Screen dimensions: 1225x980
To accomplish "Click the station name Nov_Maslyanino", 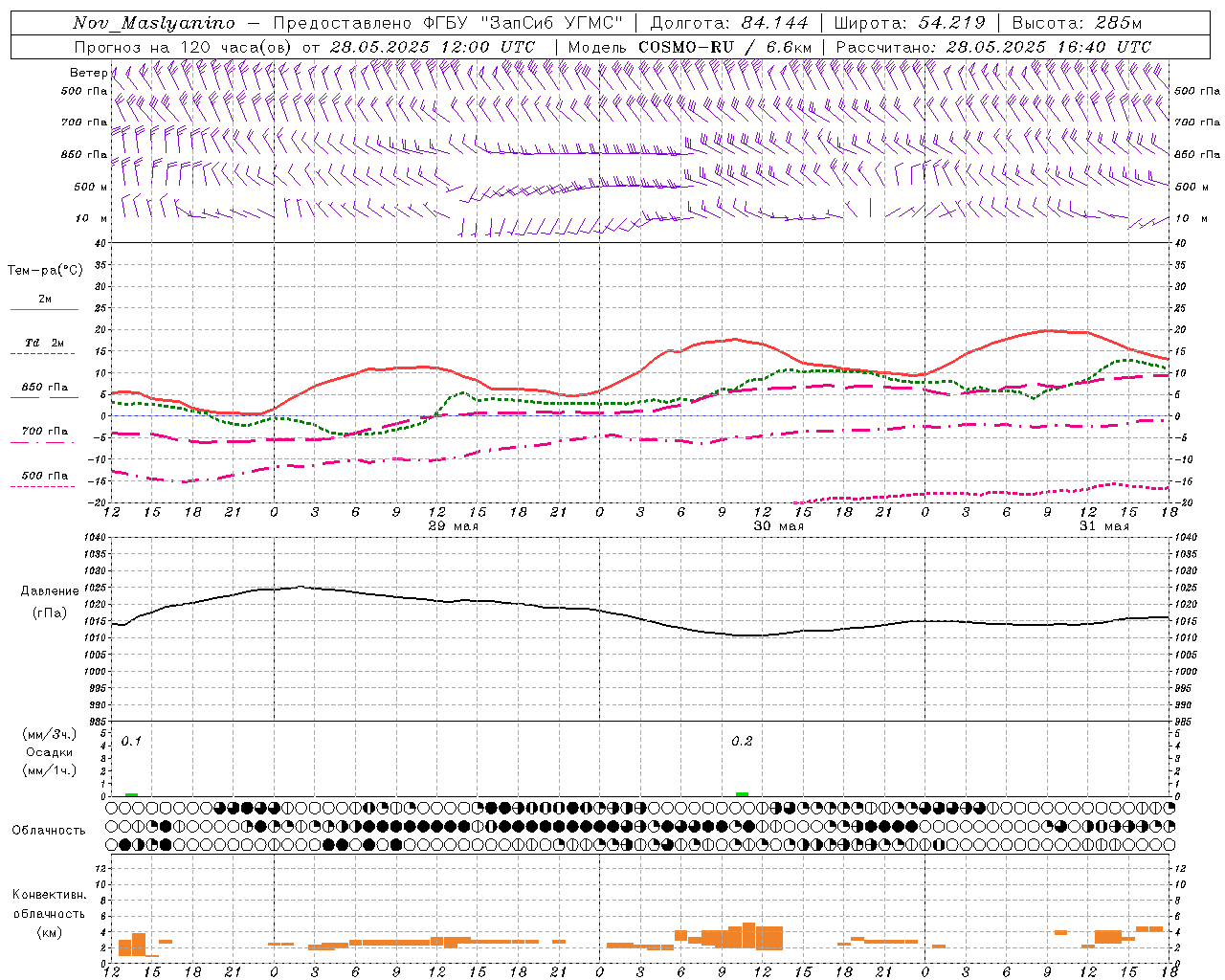I will click(x=153, y=23).
